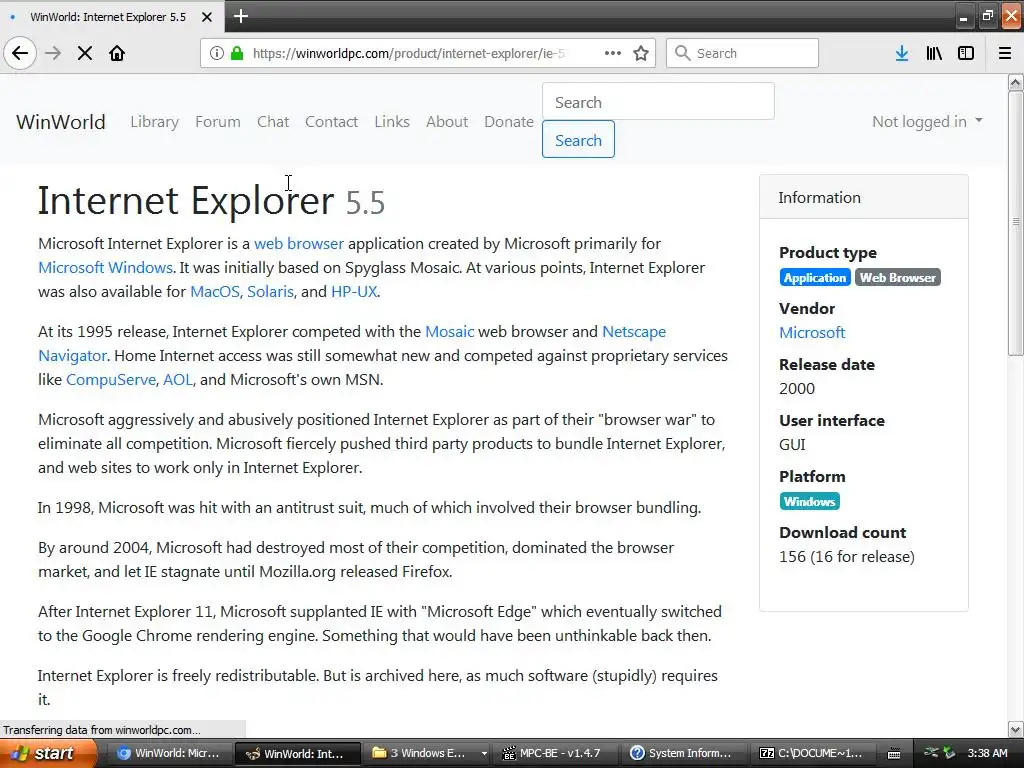Open the About nav item
The image size is (1024, 768).
[447, 121]
